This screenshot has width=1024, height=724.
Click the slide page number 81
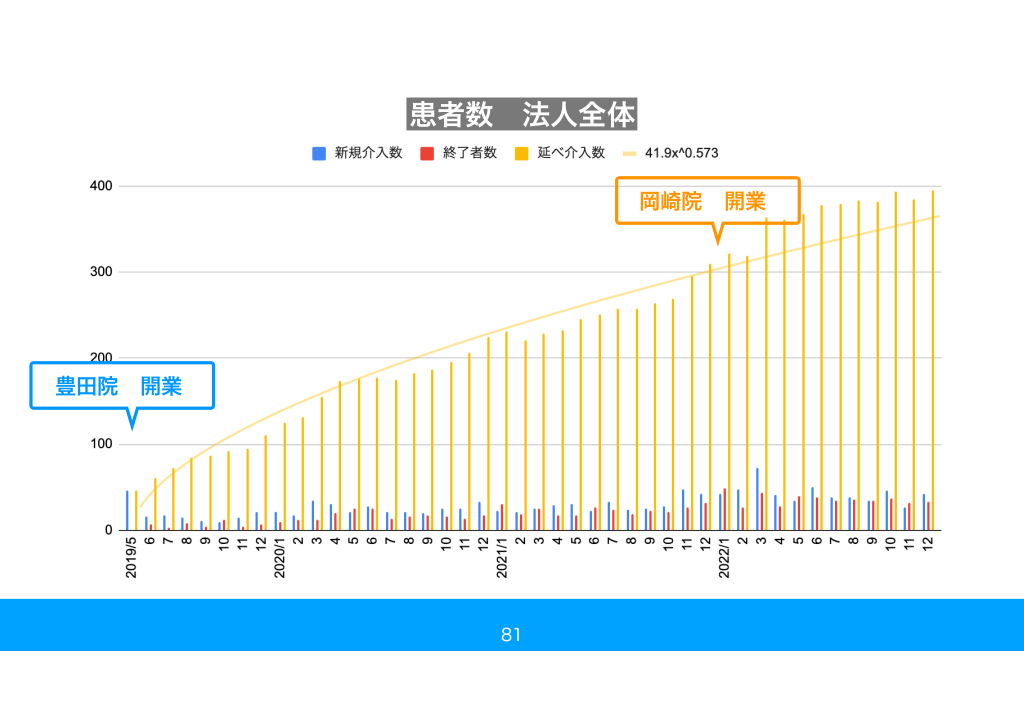pos(511,635)
